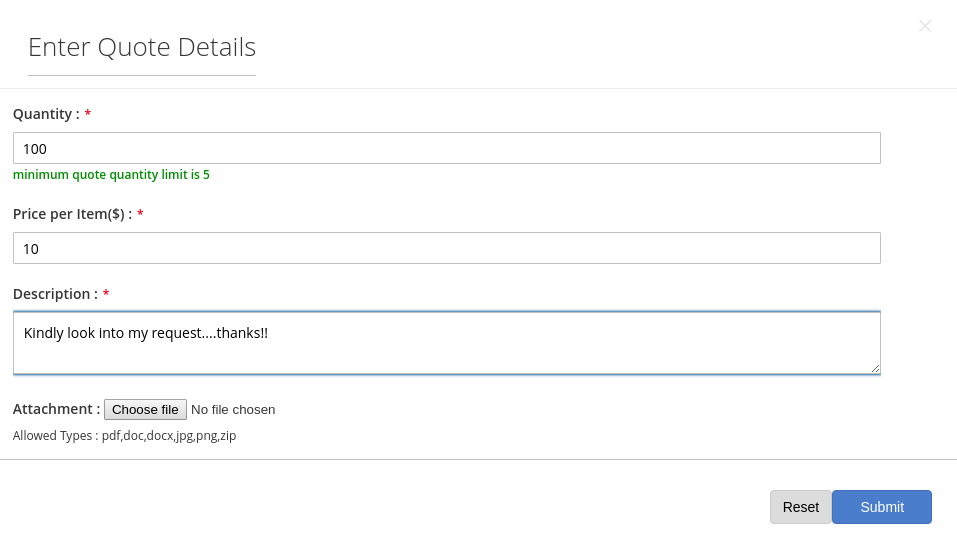Click the Price per Item($) label
The image size is (957, 552).
tap(72, 214)
